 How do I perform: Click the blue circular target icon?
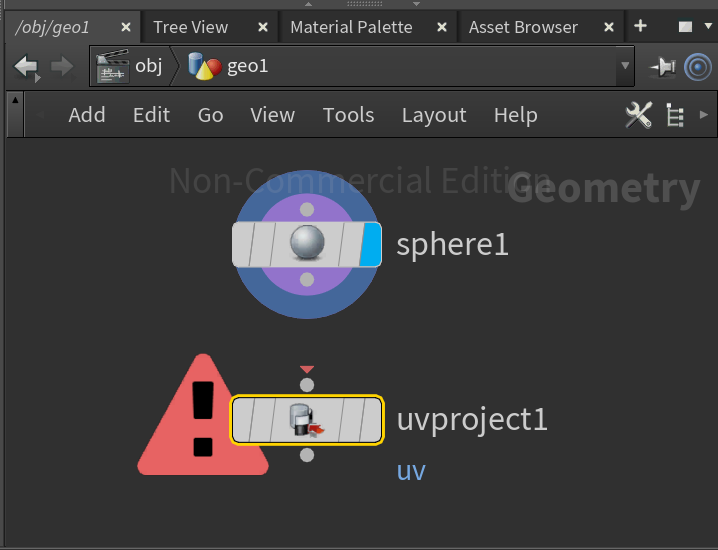(698, 67)
